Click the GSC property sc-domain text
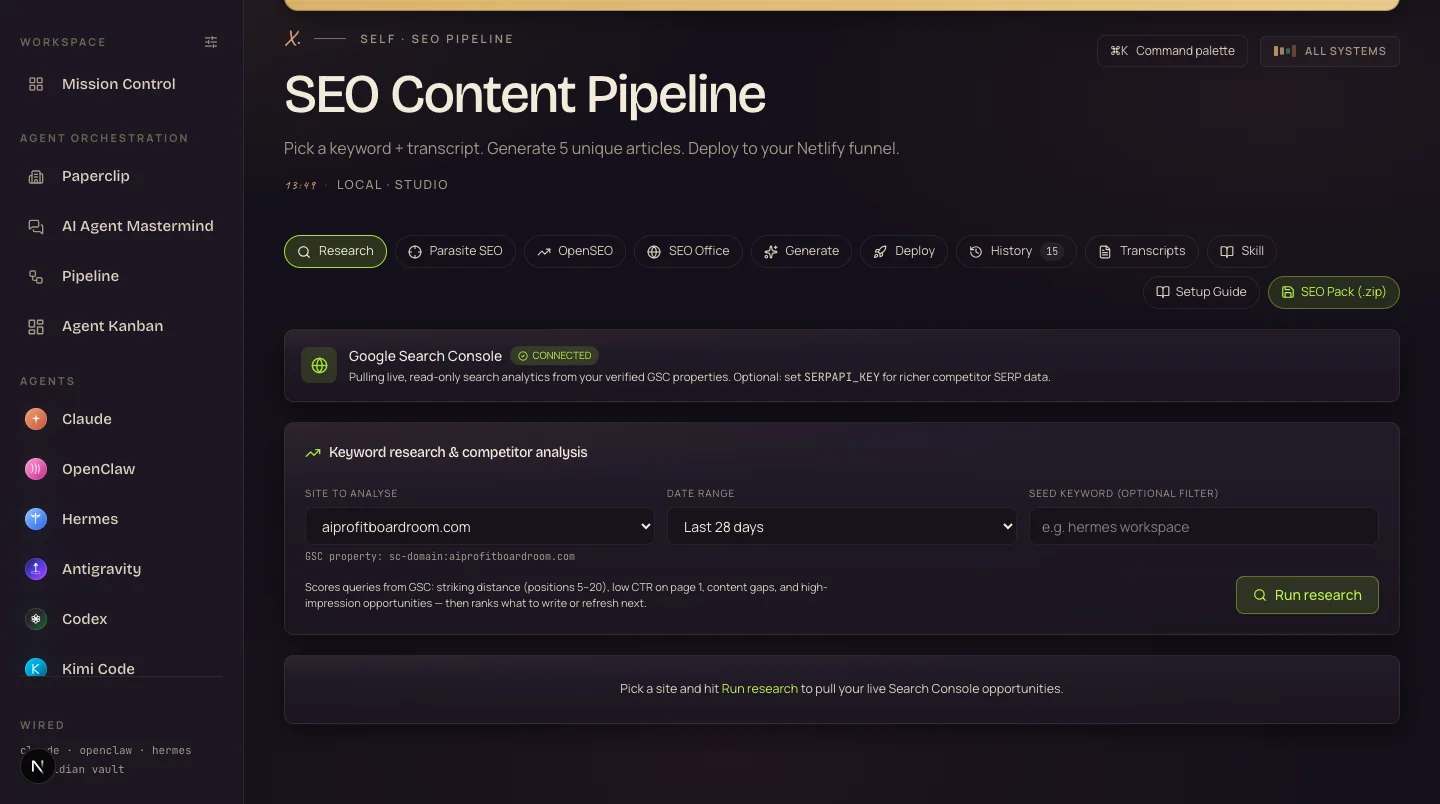 (440, 556)
